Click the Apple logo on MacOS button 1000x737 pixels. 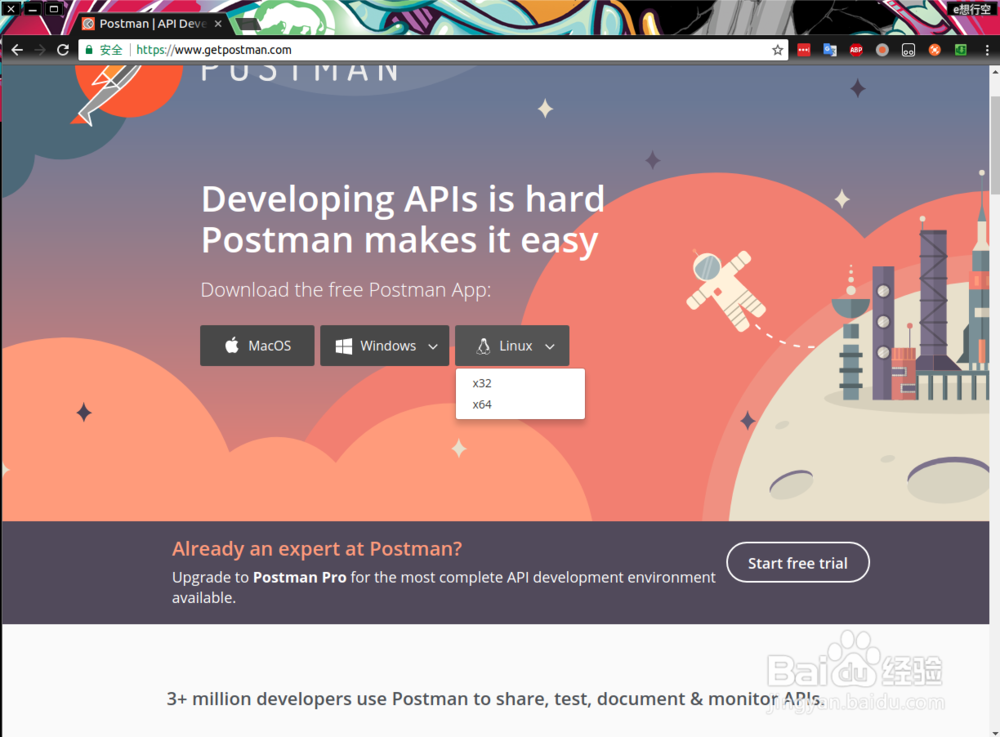(x=232, y=345)
